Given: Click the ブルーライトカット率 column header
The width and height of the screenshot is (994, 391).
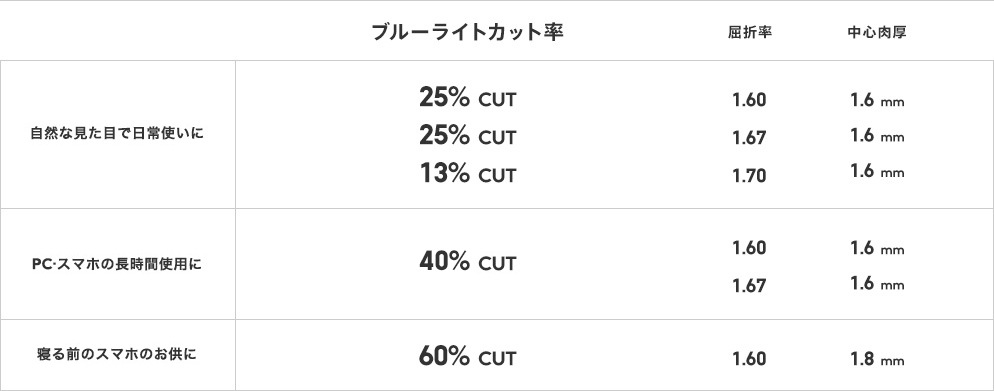Looking at the screenshot, I should coord(467,32).
